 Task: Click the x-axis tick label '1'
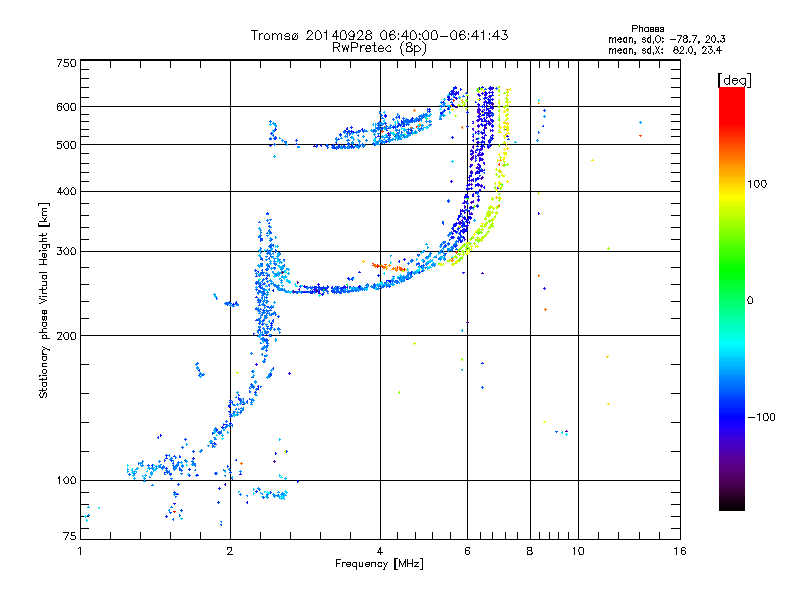(x=80, y=551)
